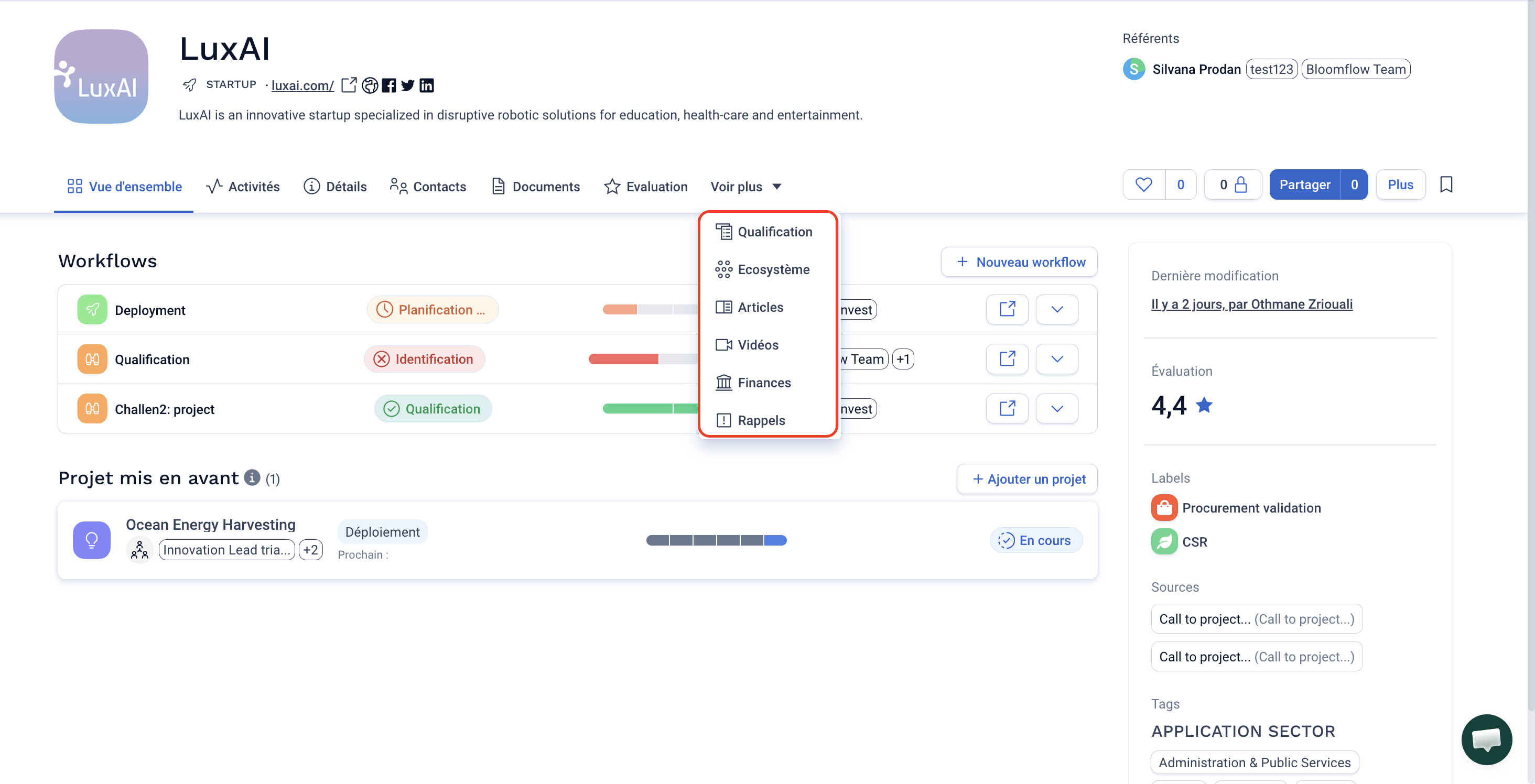This screenshot has height=784, width=1535.
Task: Expand the Qualification workflow chevron
Action: pos(1056,358)
